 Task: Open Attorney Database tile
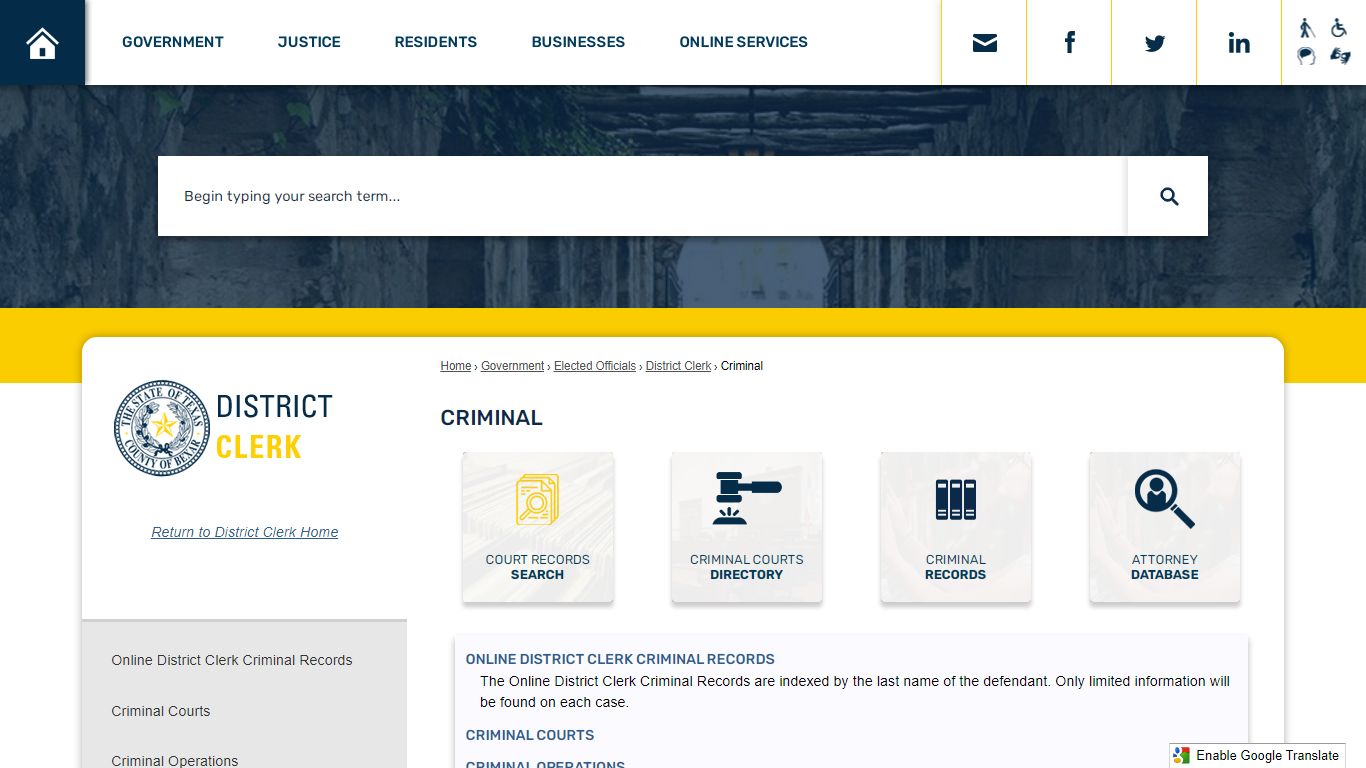click(1165, 527)
